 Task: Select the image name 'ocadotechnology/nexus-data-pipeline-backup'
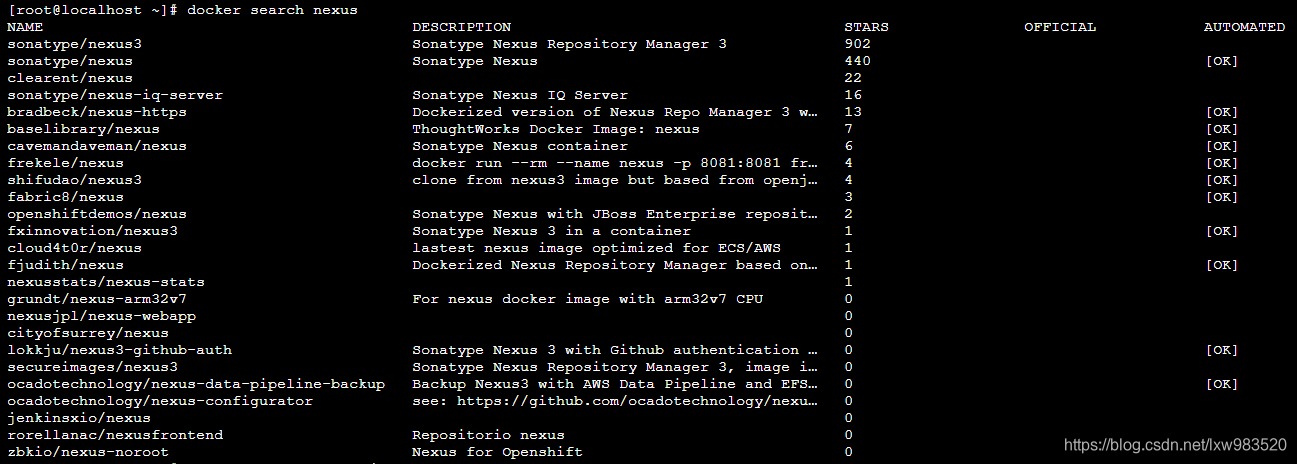196,384
